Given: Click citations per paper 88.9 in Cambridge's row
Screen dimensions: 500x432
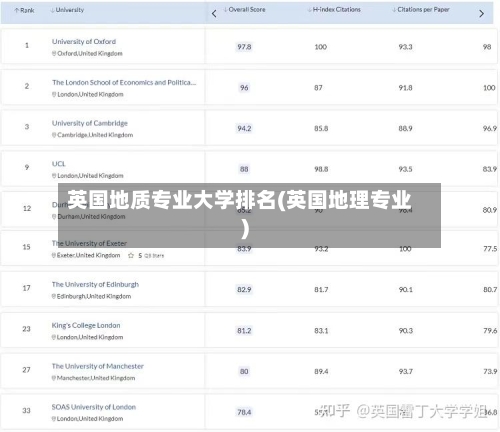Looking at the screenshot, I should coord(406,128).
